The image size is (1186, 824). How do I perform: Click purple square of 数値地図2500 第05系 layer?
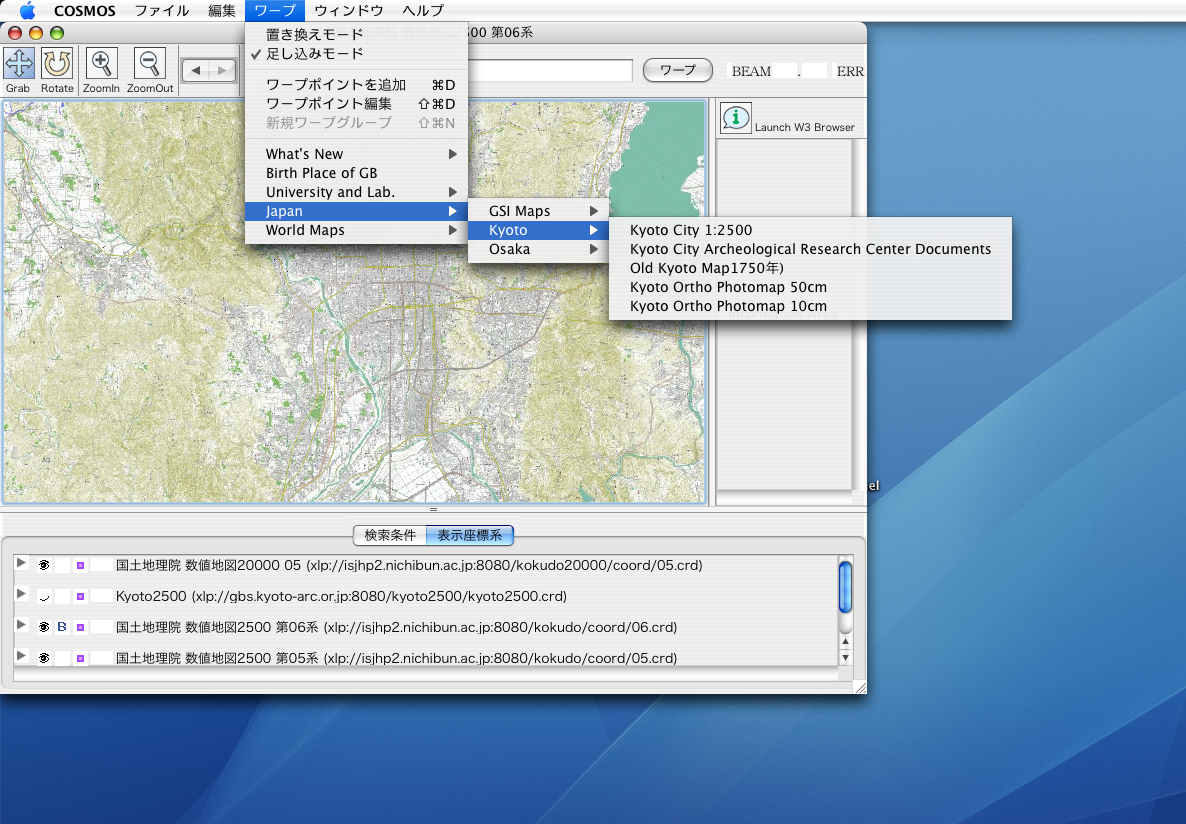click(x=80, y=658)
